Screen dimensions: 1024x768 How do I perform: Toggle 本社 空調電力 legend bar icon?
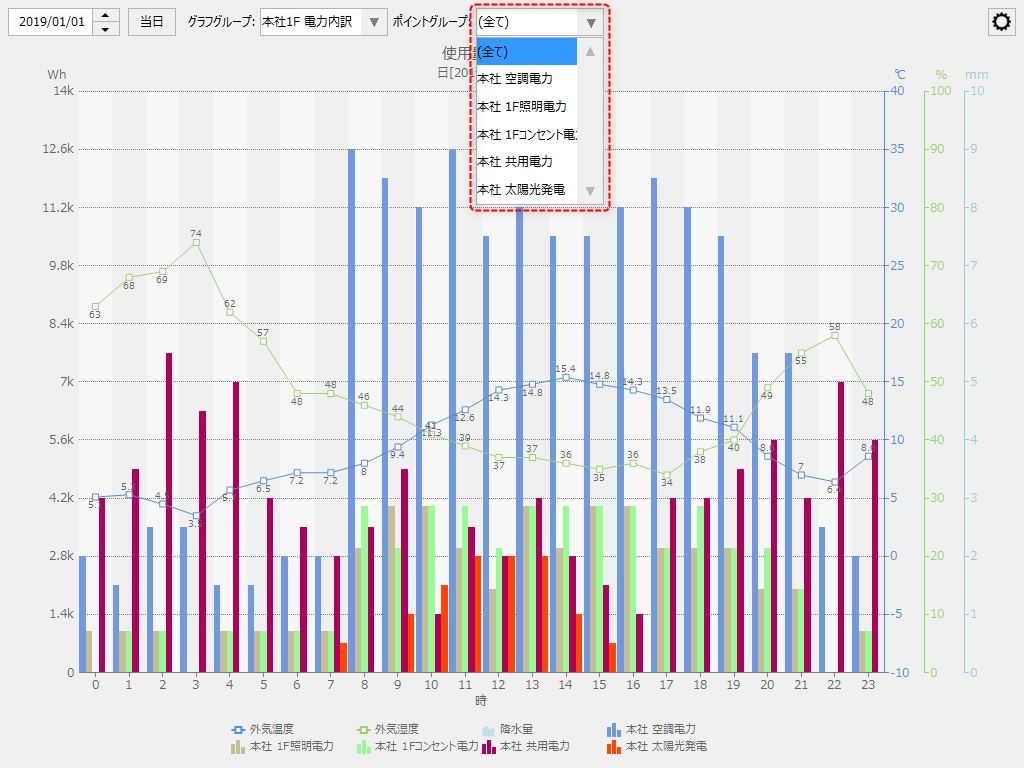tap(613, 730)
